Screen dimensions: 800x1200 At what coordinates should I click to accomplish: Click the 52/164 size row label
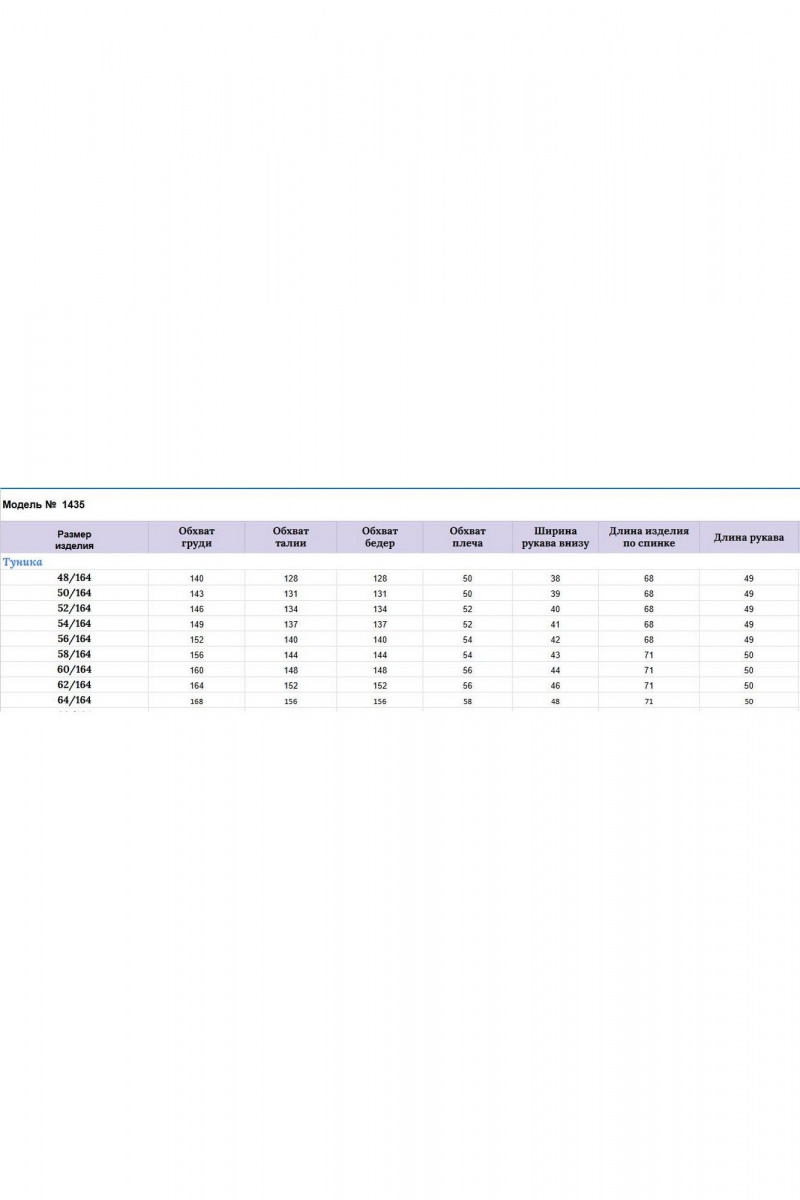point(74,608)
